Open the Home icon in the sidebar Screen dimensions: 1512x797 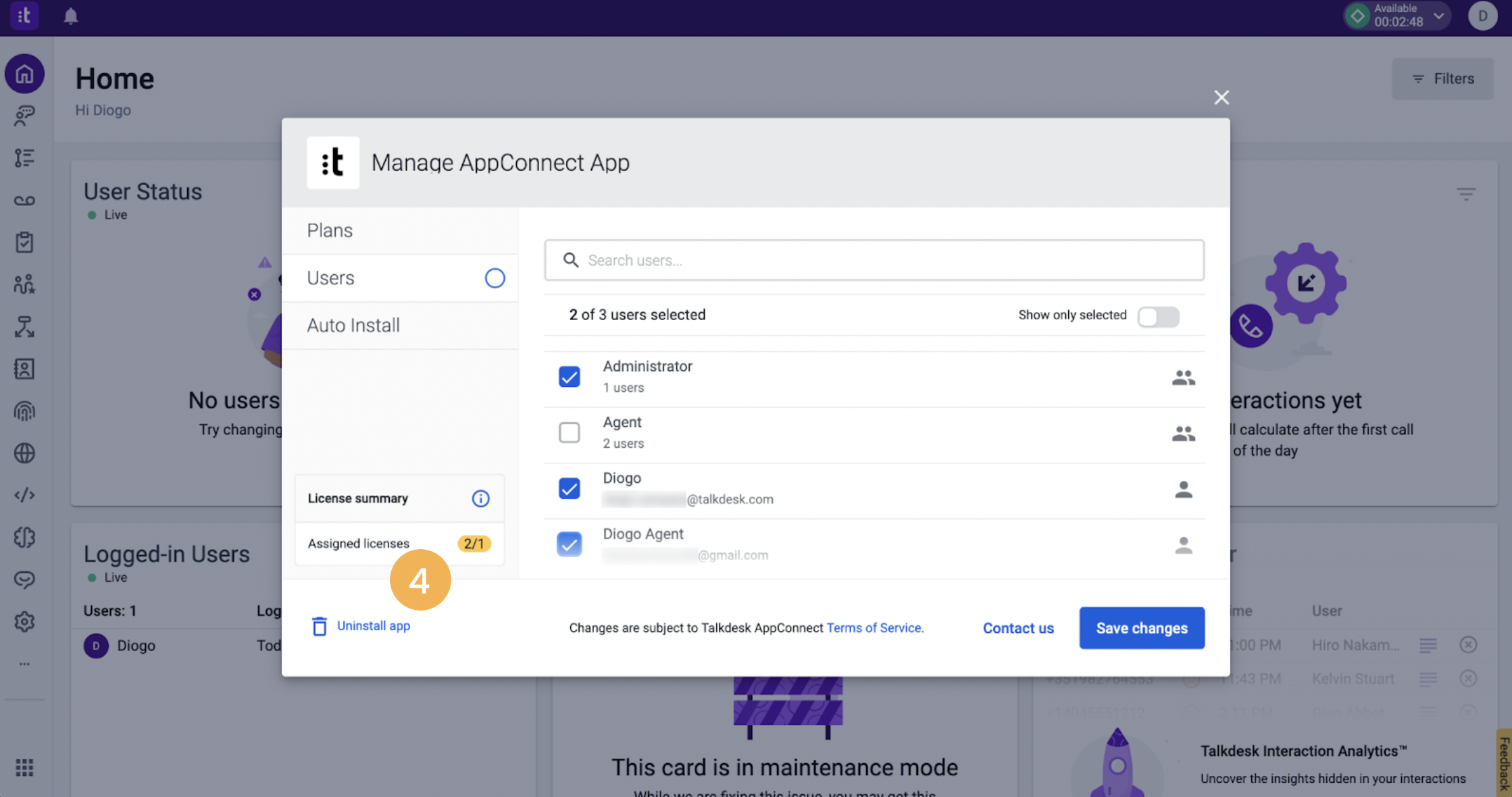tap(24, 74)
